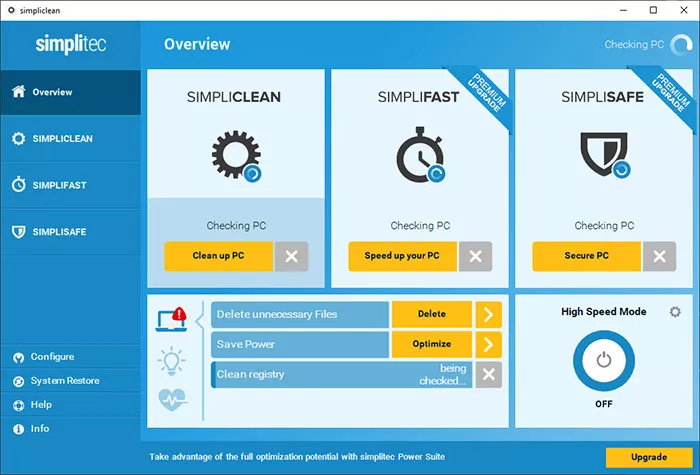
Task: Open System Restore in the sidebar
Action: click(x=71, y=381)
